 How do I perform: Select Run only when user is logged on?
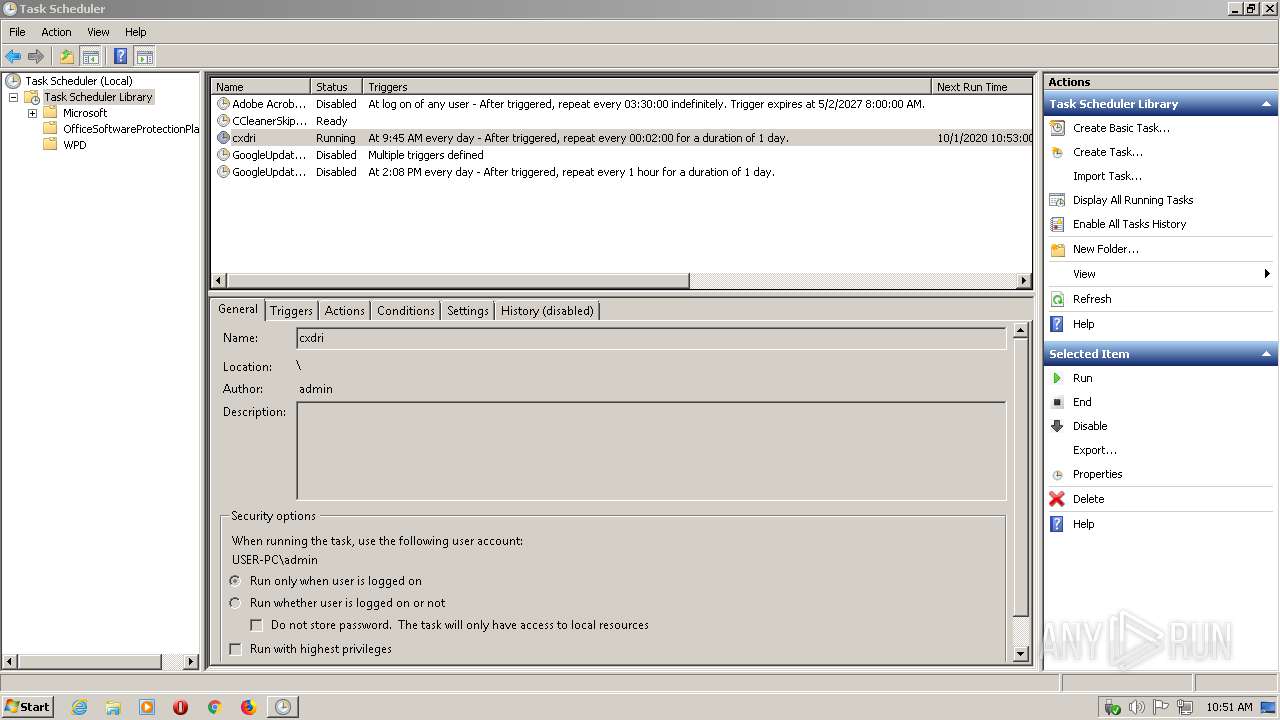(235, 581)
